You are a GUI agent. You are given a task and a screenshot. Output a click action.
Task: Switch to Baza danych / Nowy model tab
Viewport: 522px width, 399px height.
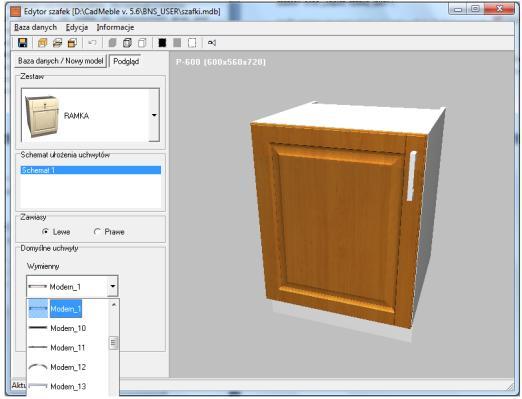60,61
